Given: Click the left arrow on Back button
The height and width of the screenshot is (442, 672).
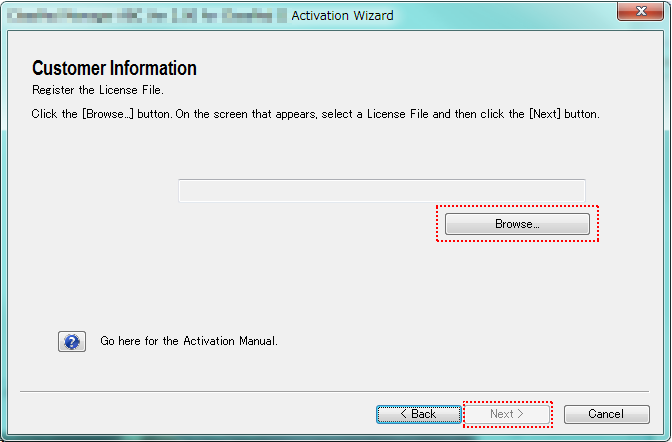Looking at the screenshot, I should [402, 414].
